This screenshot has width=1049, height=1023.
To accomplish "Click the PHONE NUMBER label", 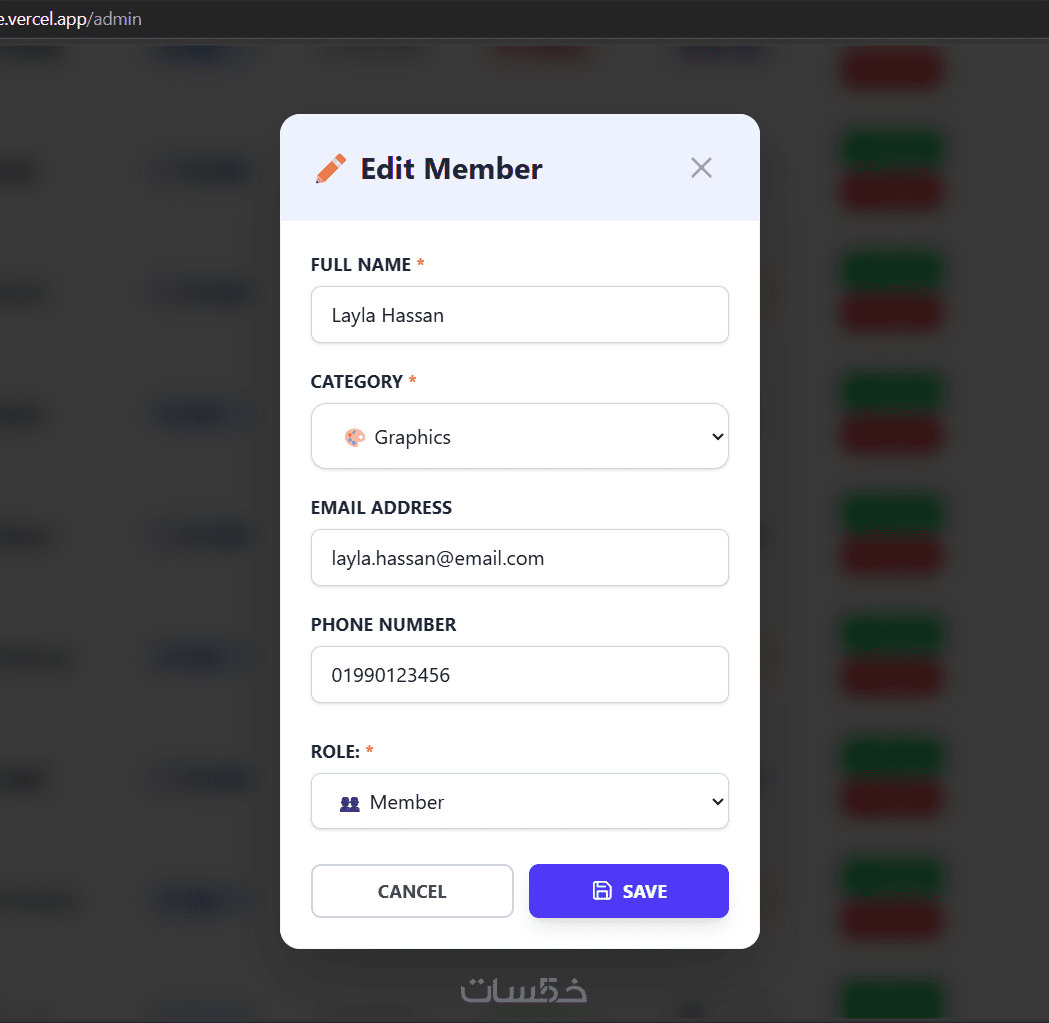I will click(x=383, y=625).
